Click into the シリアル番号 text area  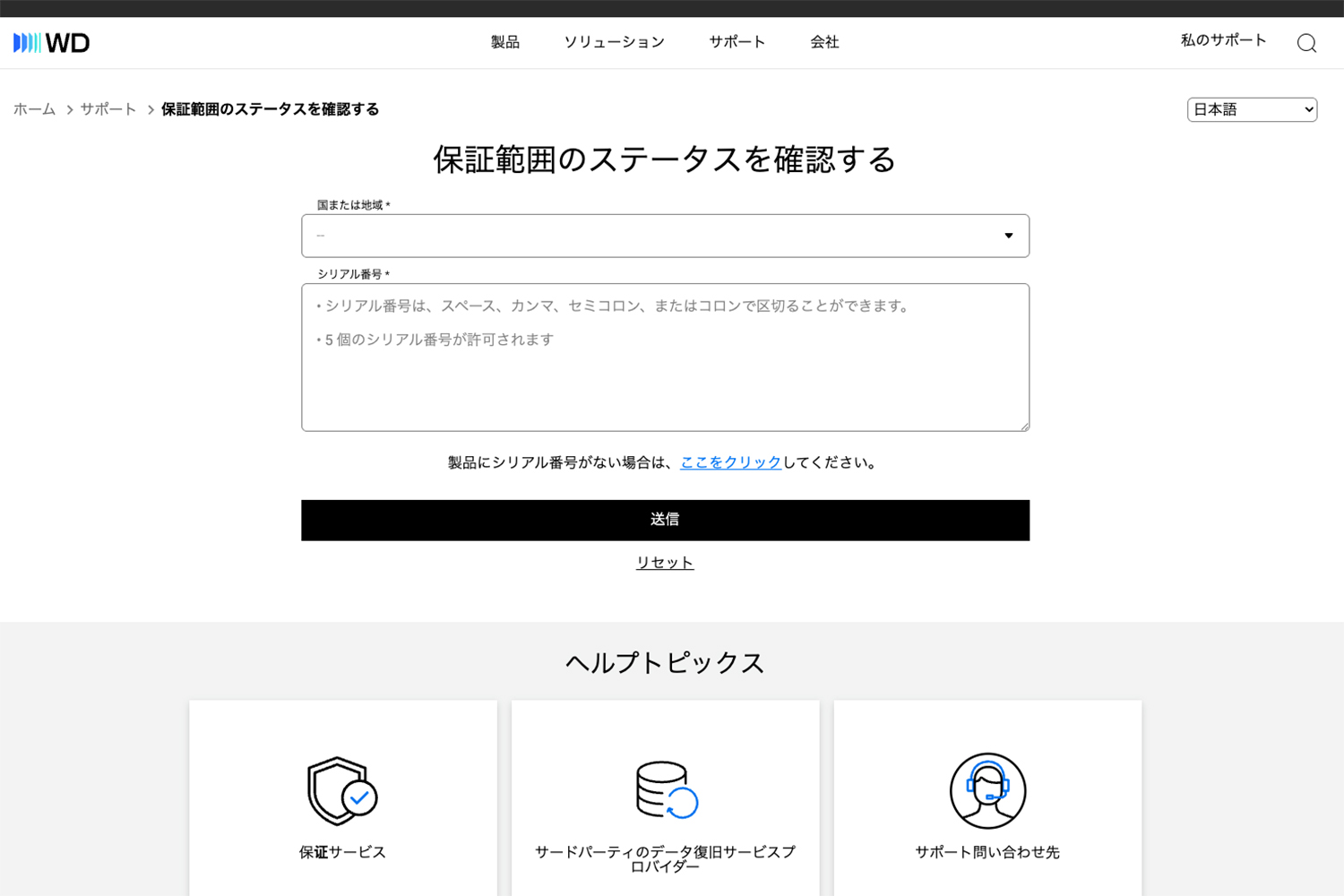(665, 358)
